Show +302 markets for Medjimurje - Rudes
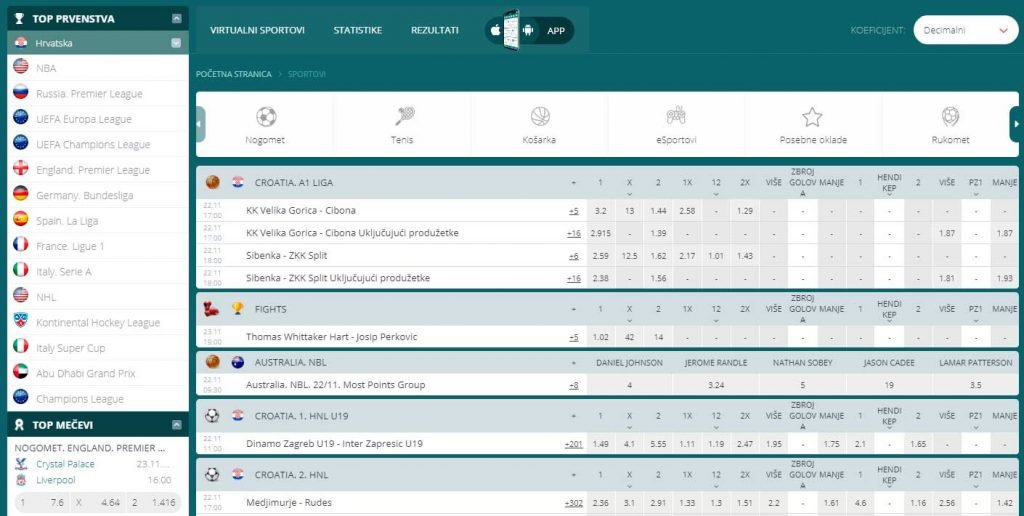Viewport: 1024px width, 516px height. click(573, 503)
